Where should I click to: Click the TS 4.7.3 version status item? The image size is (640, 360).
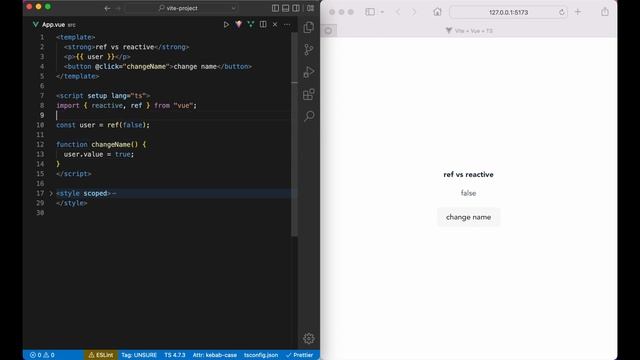(175, 355)
